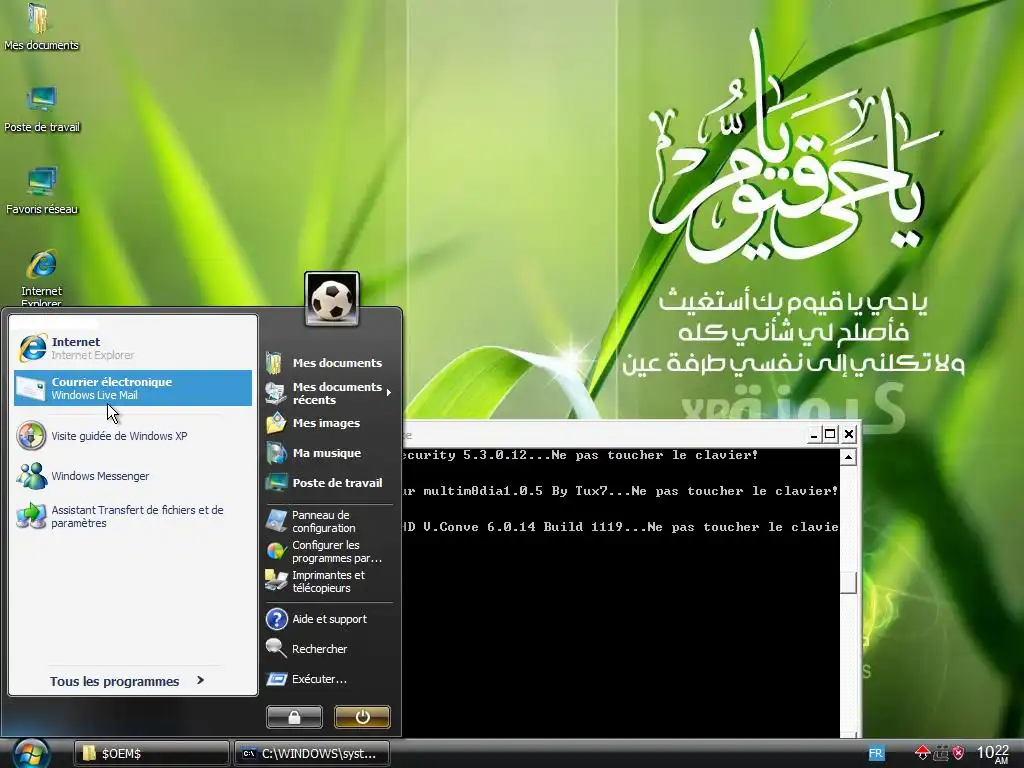Open Favoris réseau desktop icon
The width and height of the screenshot is (1024, 768).
click(x=42, y=191)
